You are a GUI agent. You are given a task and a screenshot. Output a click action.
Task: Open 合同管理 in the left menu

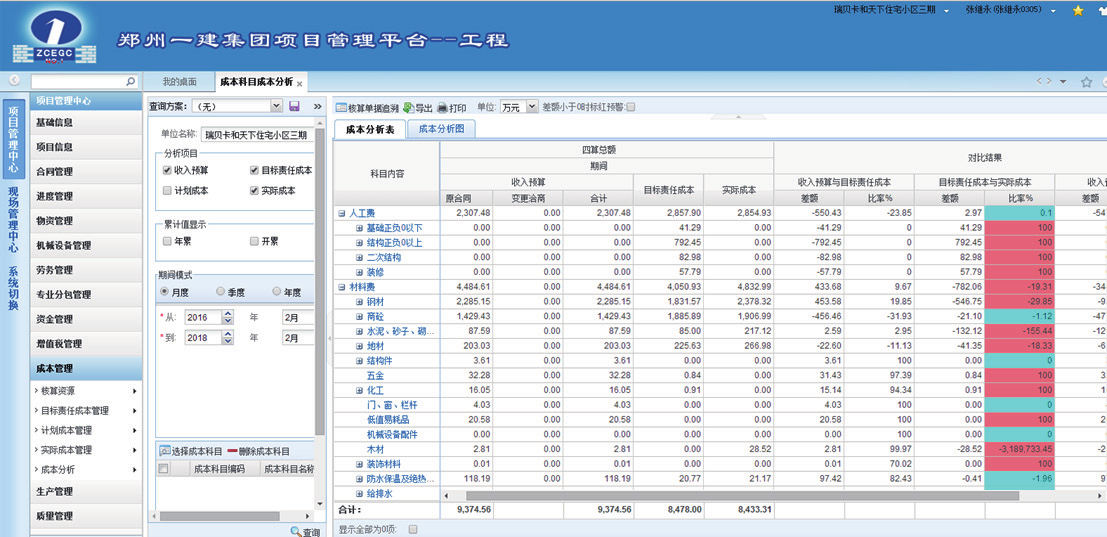(55, 172)
